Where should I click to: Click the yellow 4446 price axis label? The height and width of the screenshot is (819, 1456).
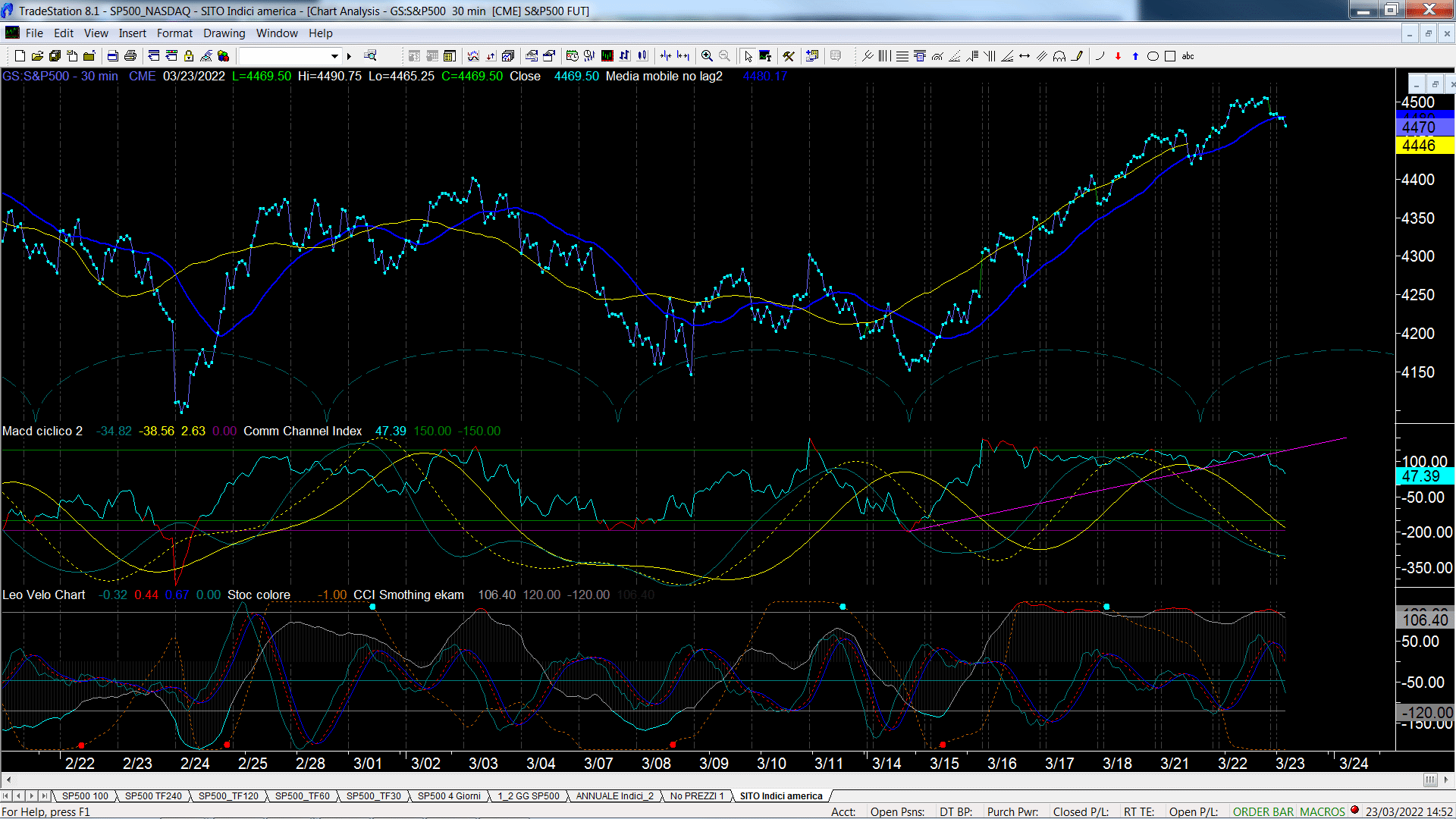click(x=1424, y=146)
